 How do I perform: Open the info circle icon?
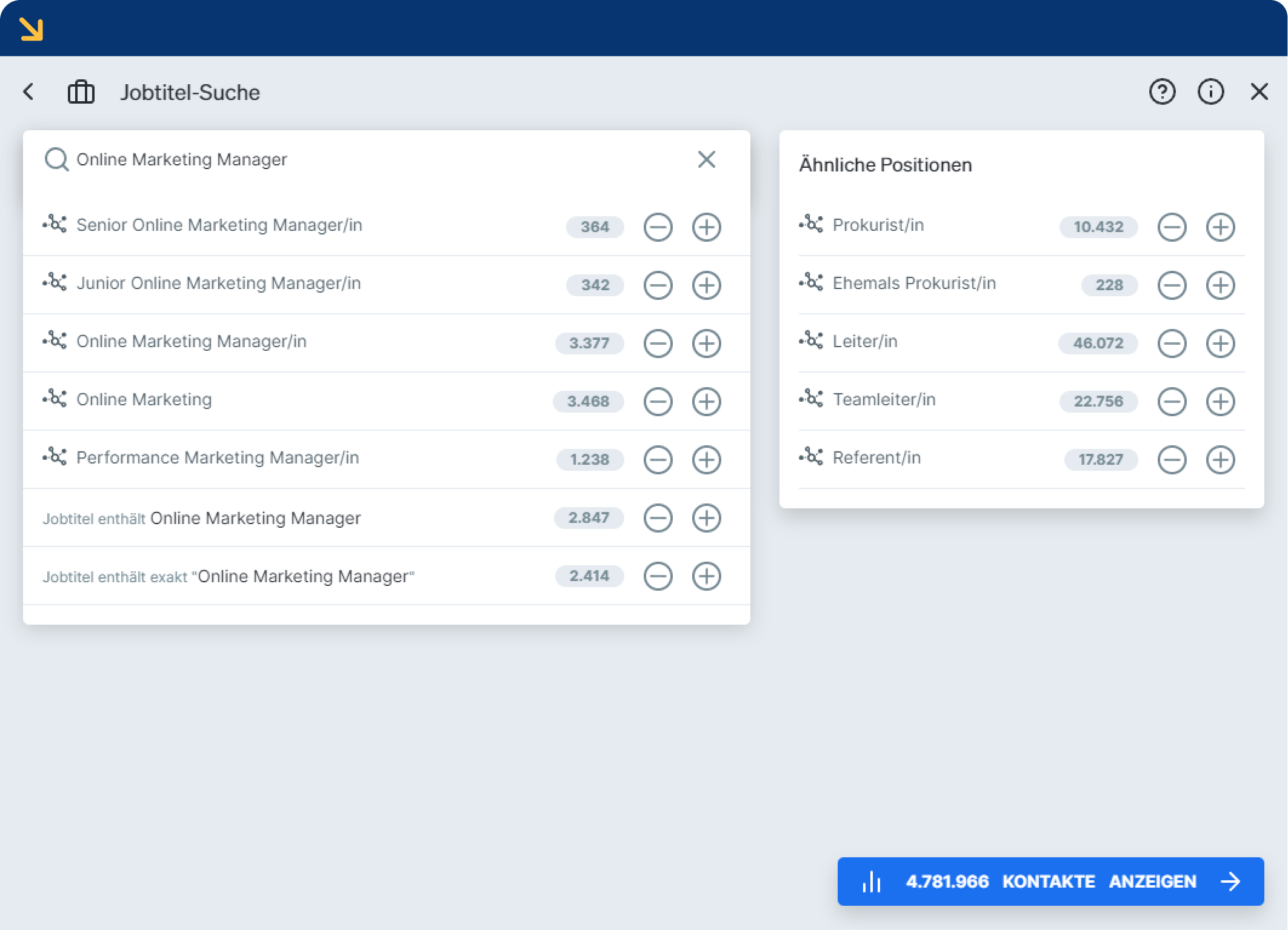click(x=1210, y=92)
